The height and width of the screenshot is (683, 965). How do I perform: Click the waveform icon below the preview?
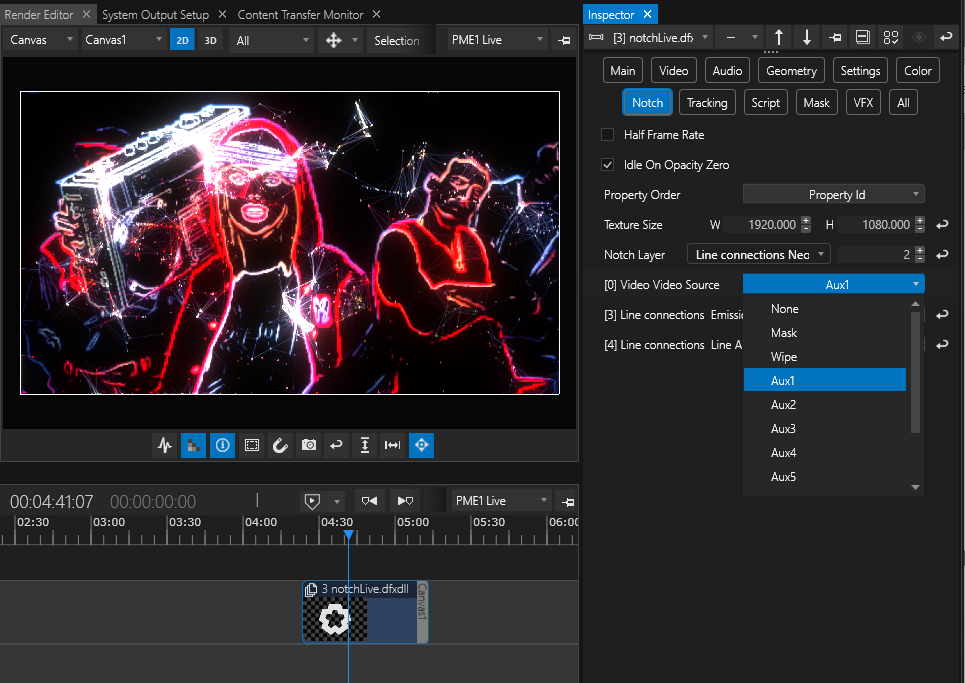165,445
